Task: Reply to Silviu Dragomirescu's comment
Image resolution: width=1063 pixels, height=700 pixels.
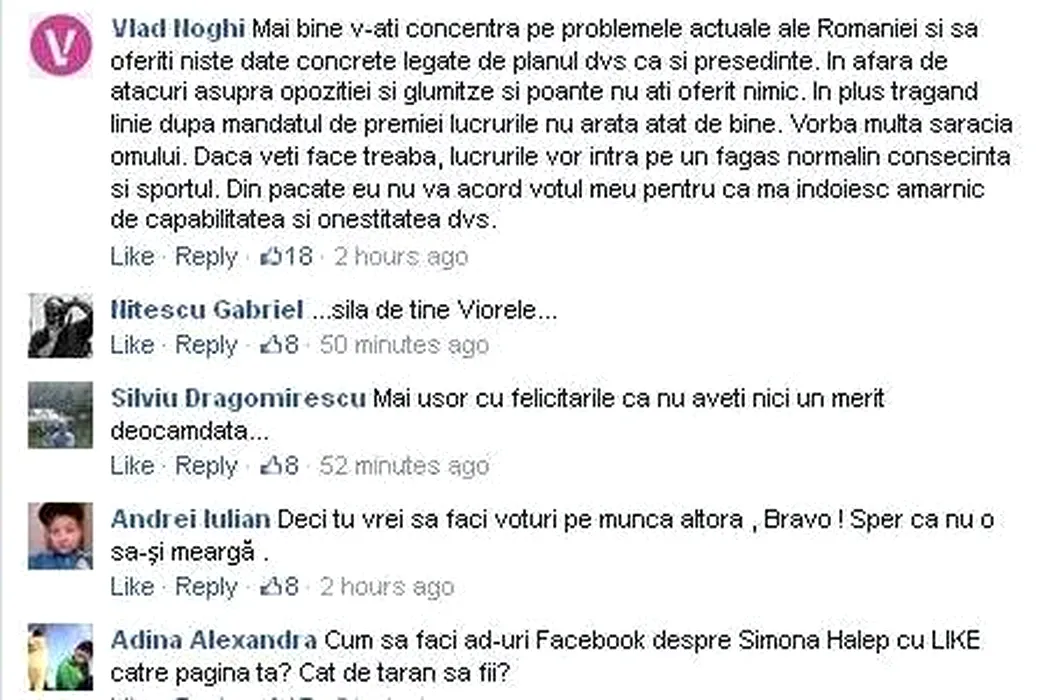Action: point(206,466)
